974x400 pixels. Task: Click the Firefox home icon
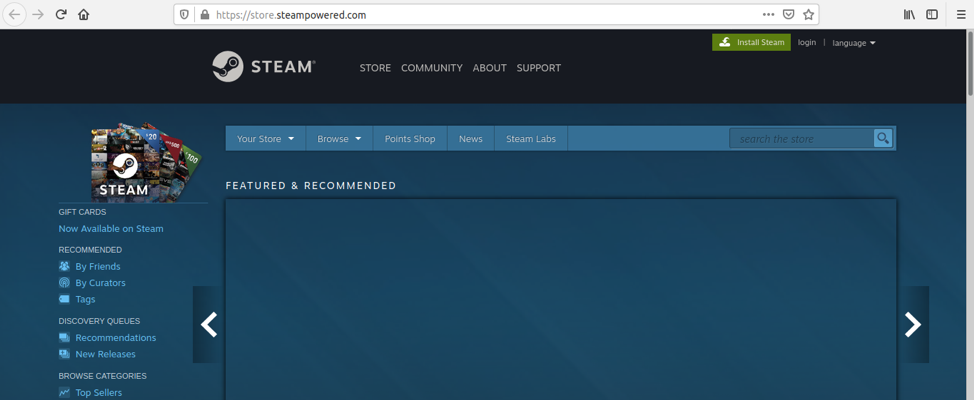point(83,14)
